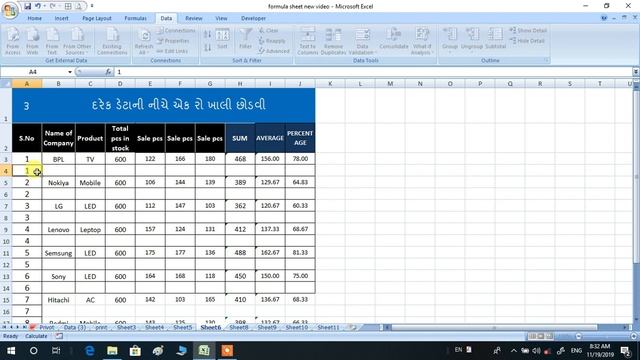Click the Office button logo

point(10,10)
